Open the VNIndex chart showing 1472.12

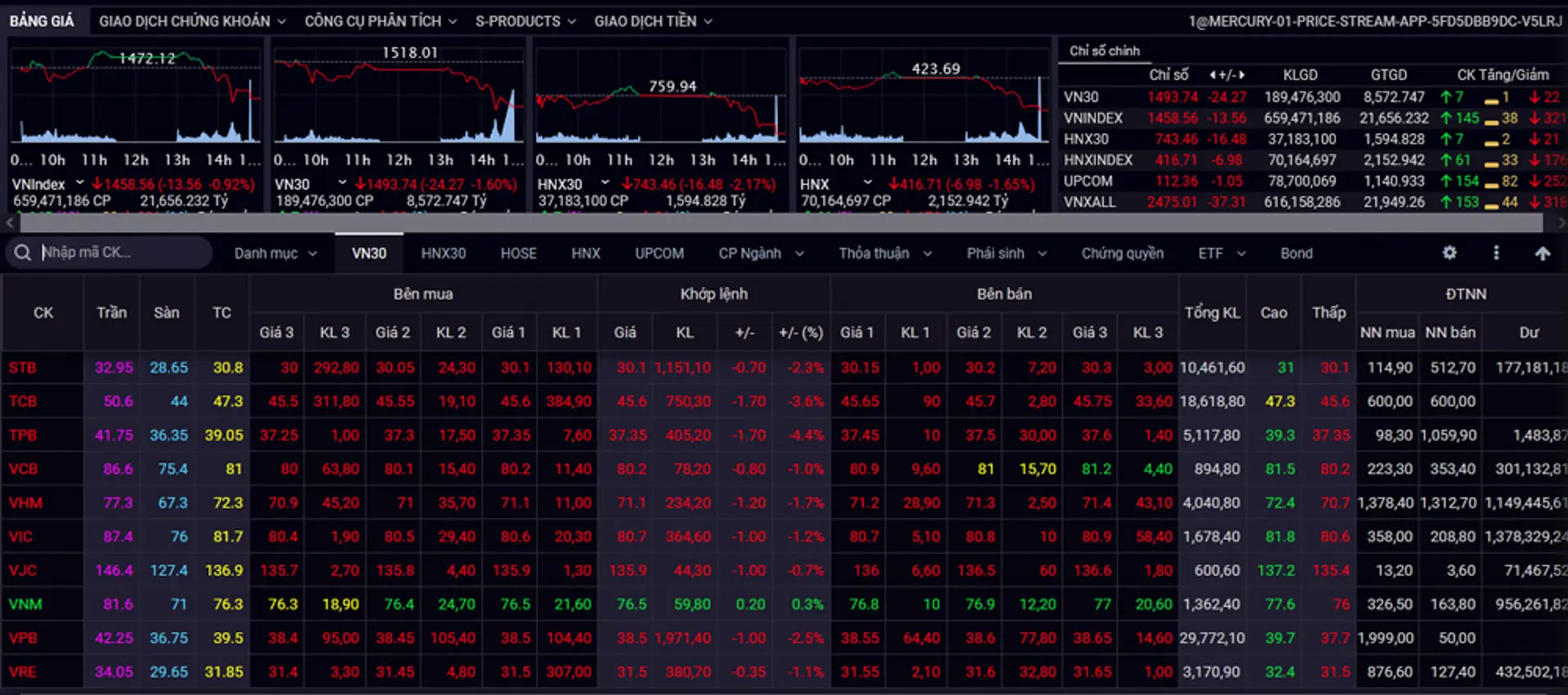136,96
